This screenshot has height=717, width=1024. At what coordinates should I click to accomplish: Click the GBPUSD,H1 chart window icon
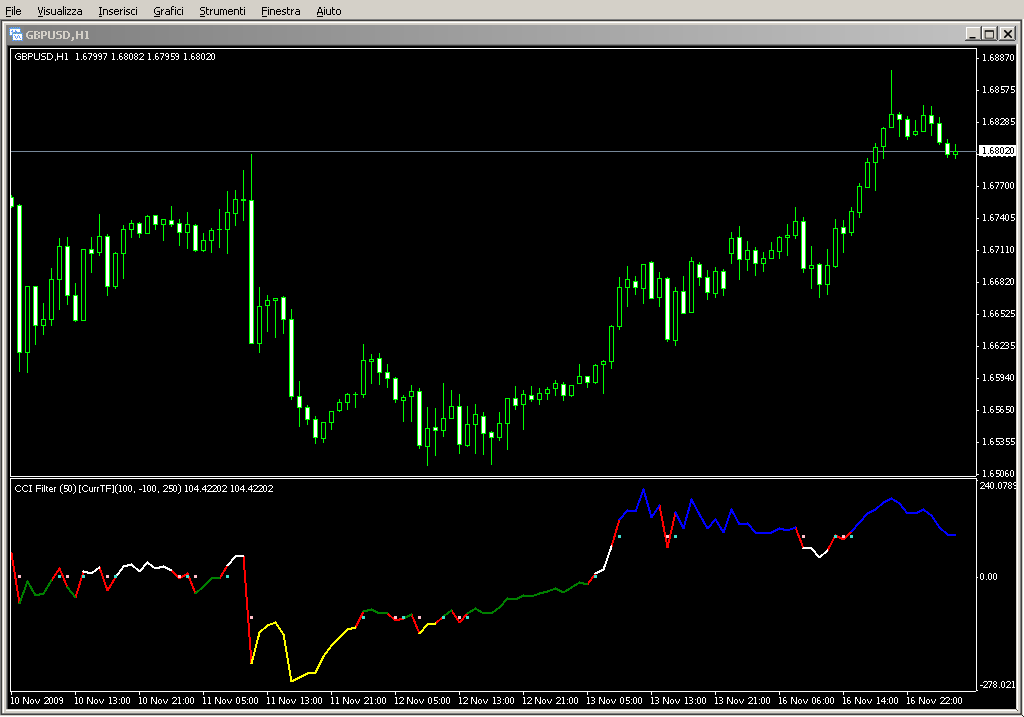point(16,35)
